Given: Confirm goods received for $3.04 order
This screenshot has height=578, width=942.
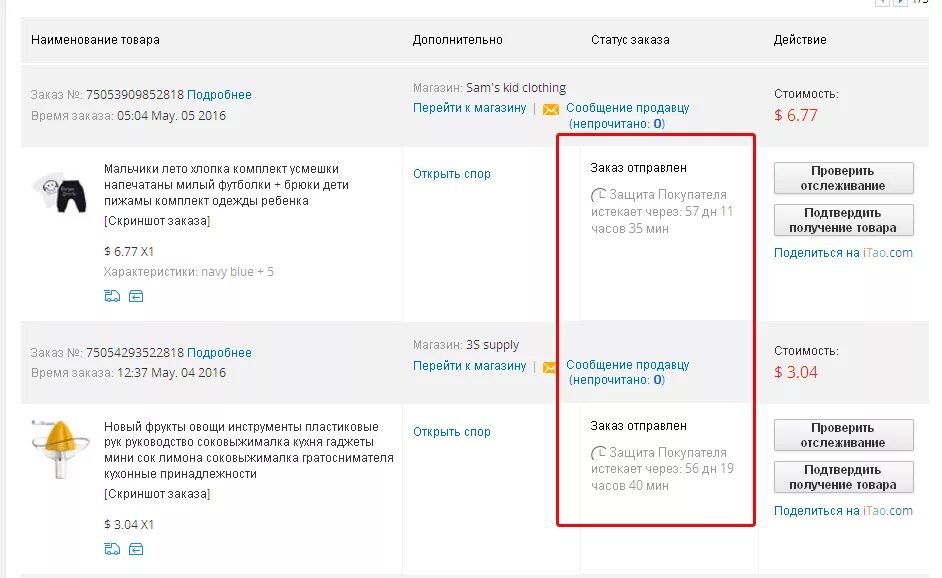Looking at the screenshot, I should click(843, 477).
